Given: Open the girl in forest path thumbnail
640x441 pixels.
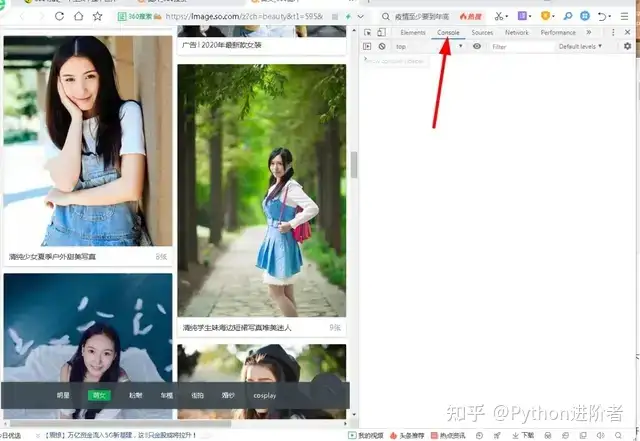Looking at the screenshot, I should pos(262,190).
